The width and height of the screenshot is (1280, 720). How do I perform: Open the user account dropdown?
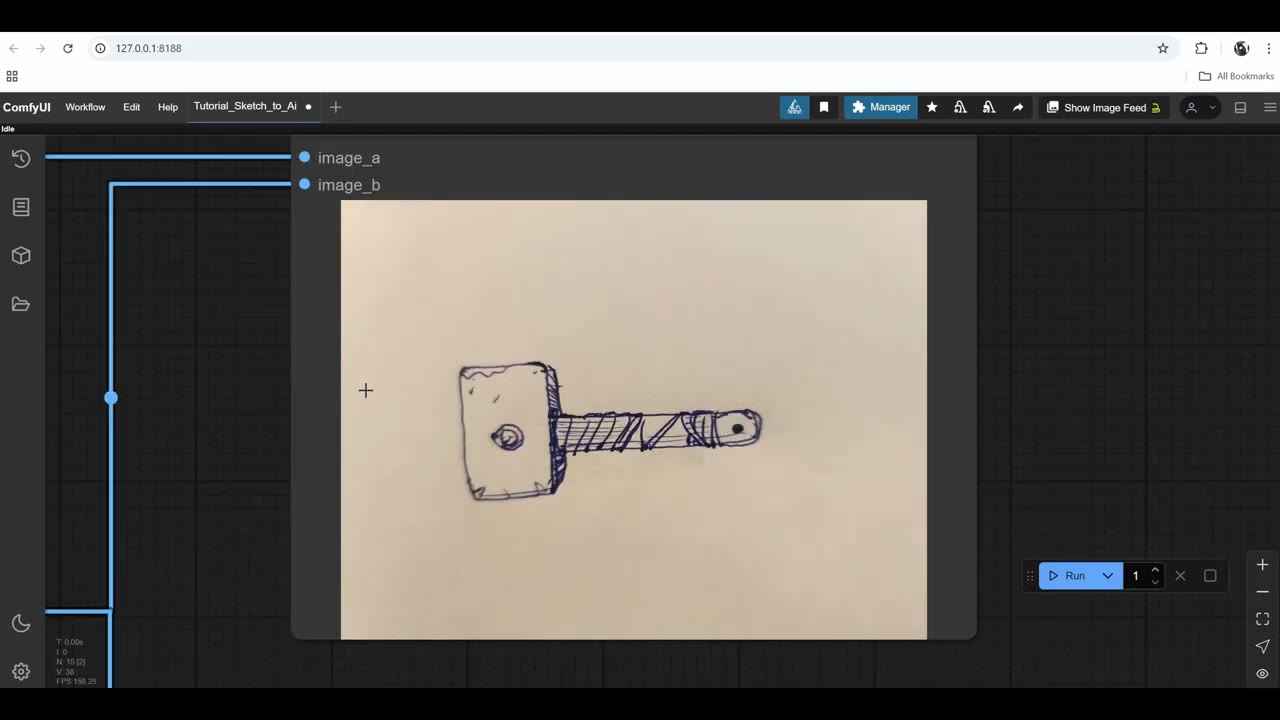[1200, 107]
